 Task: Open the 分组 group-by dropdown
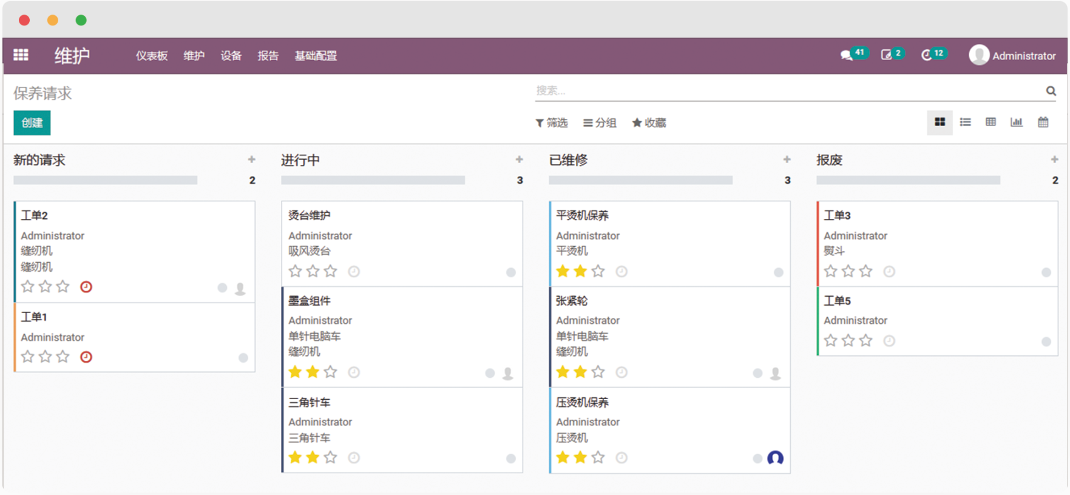coord(600,123)
